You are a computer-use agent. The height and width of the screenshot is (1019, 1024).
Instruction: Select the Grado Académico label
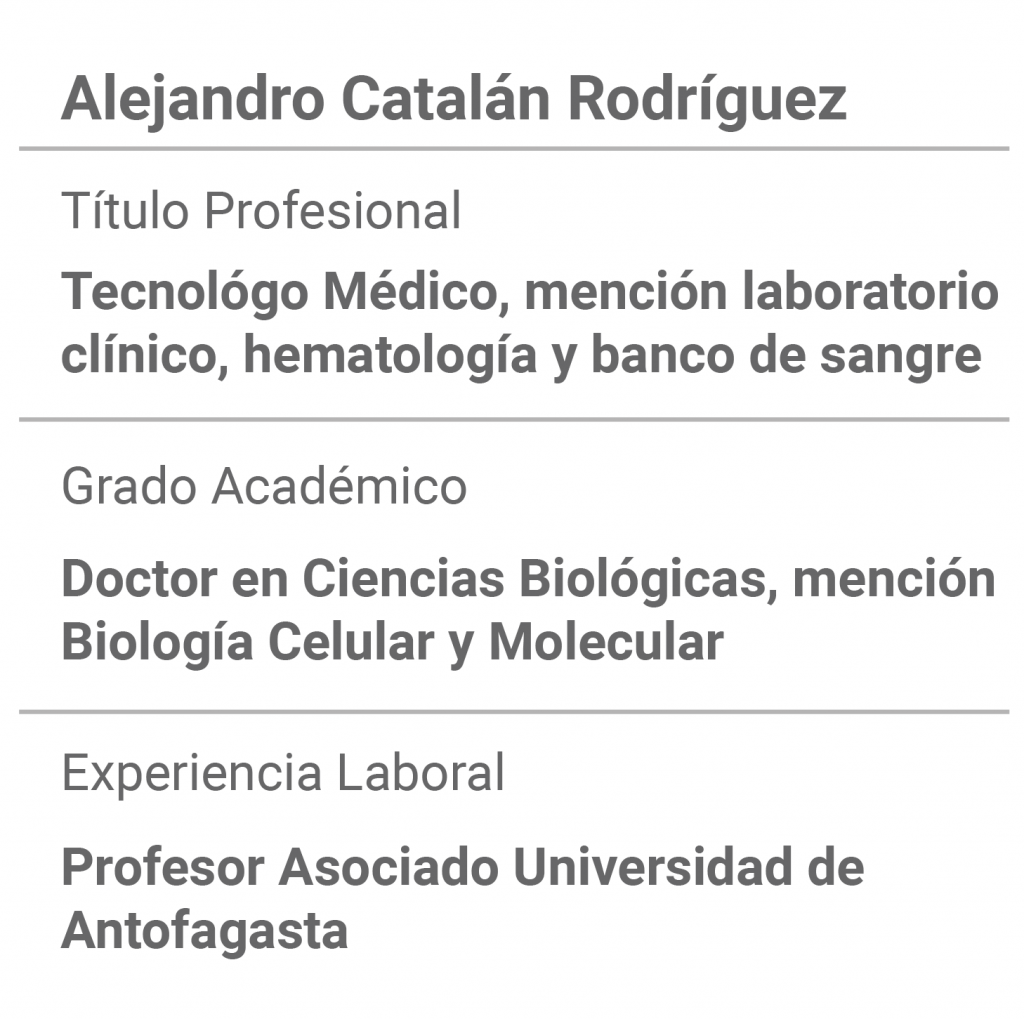click(x=264, y=486)
